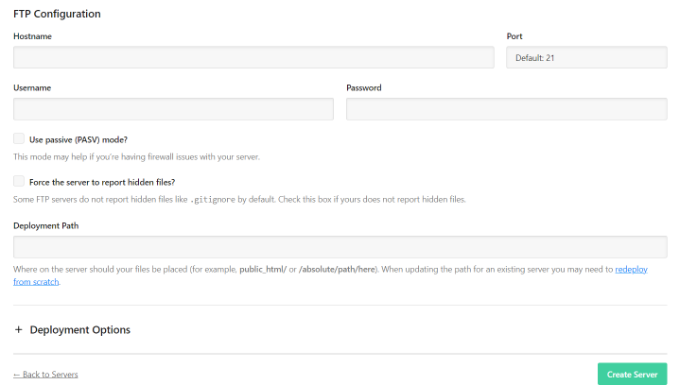Image resolution: width=680 pixels, height=385 pixels.
Task: Go Back to Servers link
Action: tap(46, 374)
